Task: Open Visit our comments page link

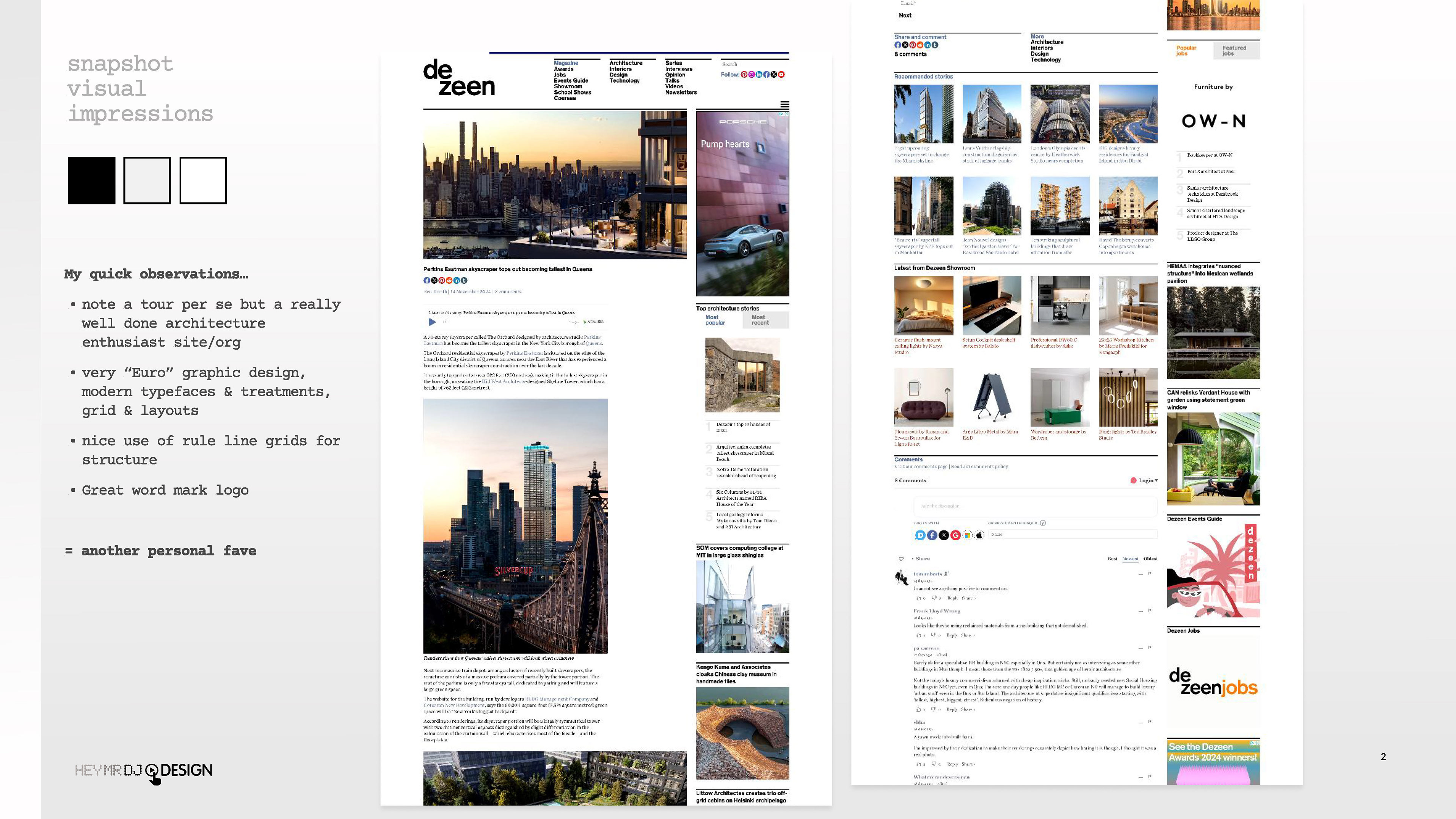Action: [x=921, y=467]
